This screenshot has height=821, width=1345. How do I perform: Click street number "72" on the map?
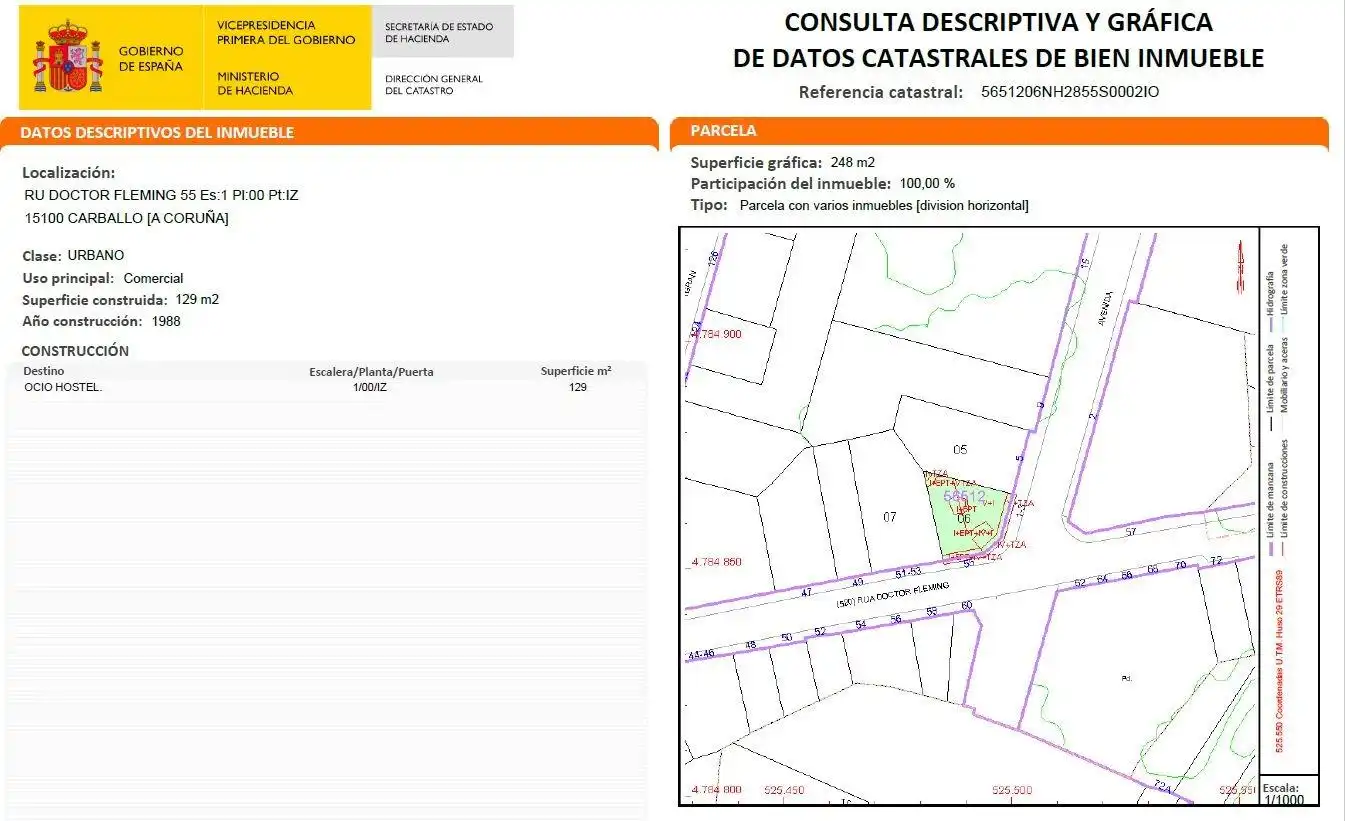pyautogui.click(x=1217, y=560)
